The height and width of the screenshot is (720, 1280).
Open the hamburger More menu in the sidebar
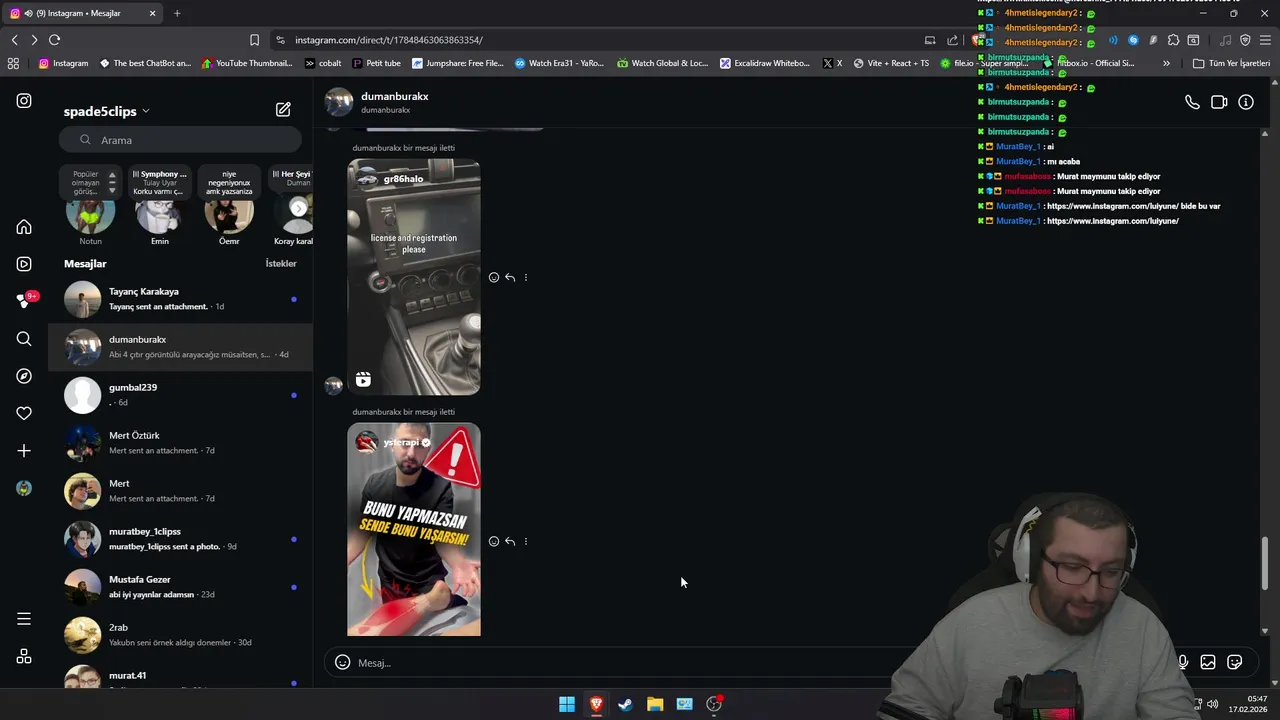(x=24, y=619)
